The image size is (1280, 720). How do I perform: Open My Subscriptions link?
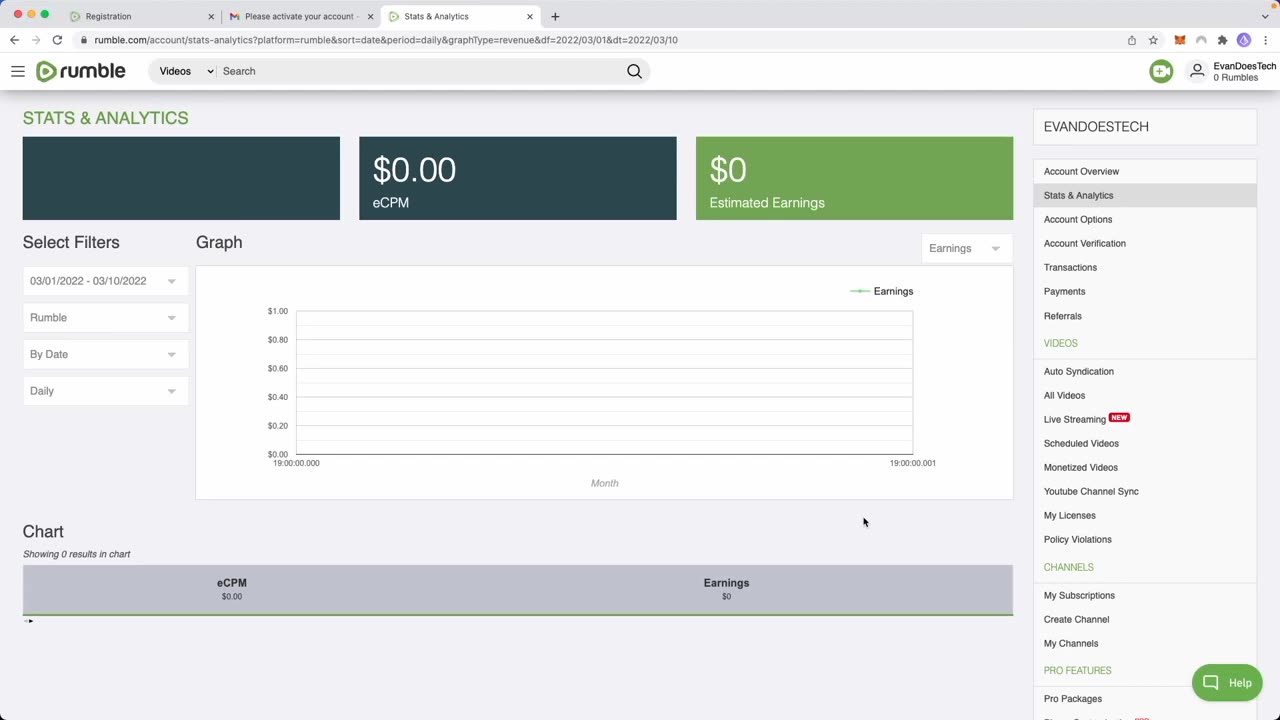(x=1079, y=596)
